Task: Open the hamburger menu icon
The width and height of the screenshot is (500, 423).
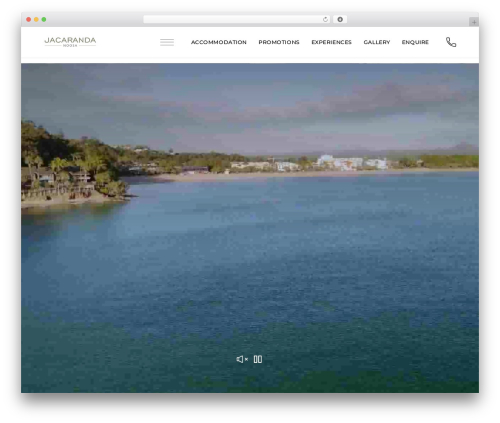Action: pyautogui.click(x=167, y=42)
